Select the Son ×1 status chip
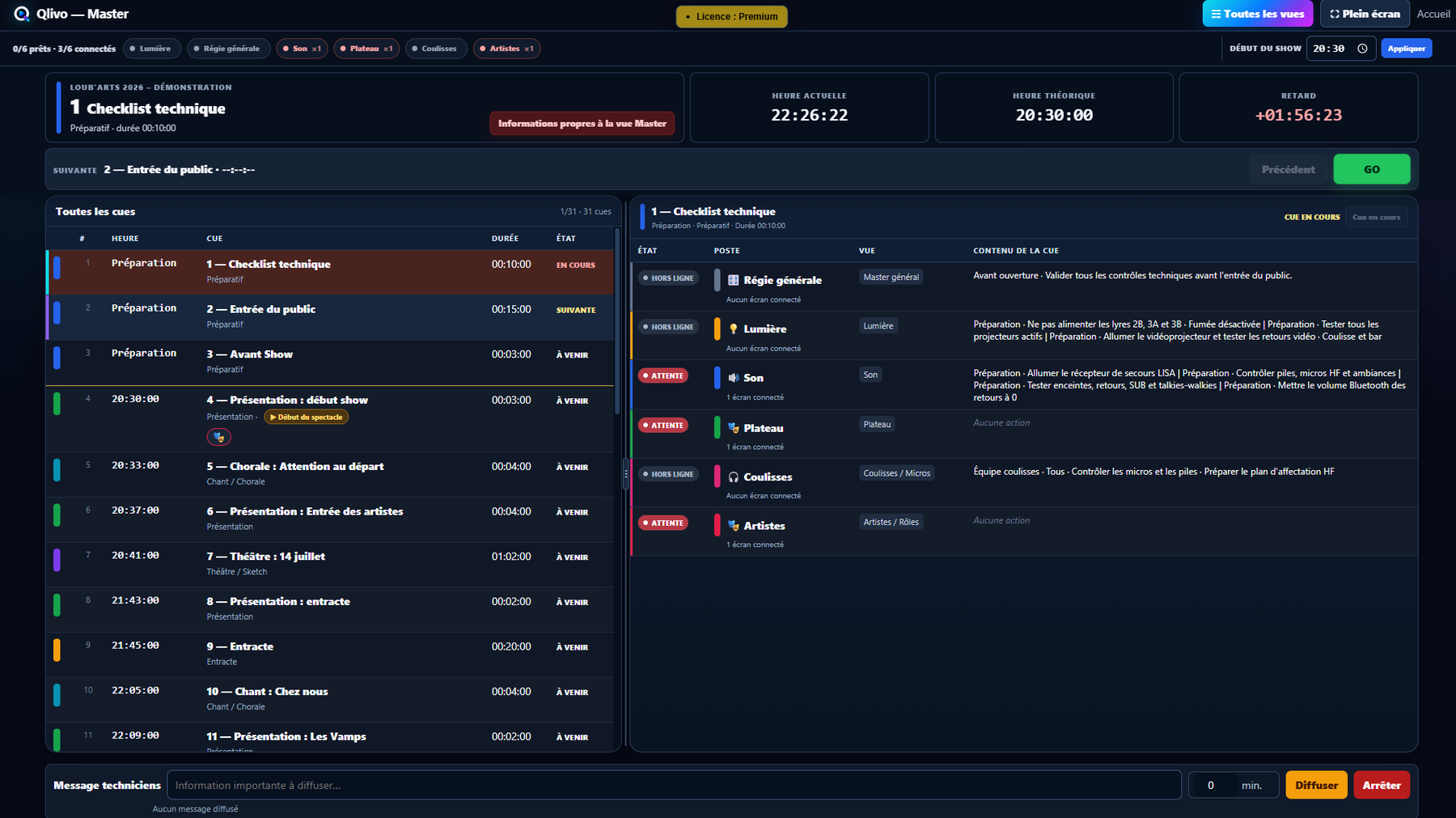This screenshot has width=1456, height=818. 302,49
